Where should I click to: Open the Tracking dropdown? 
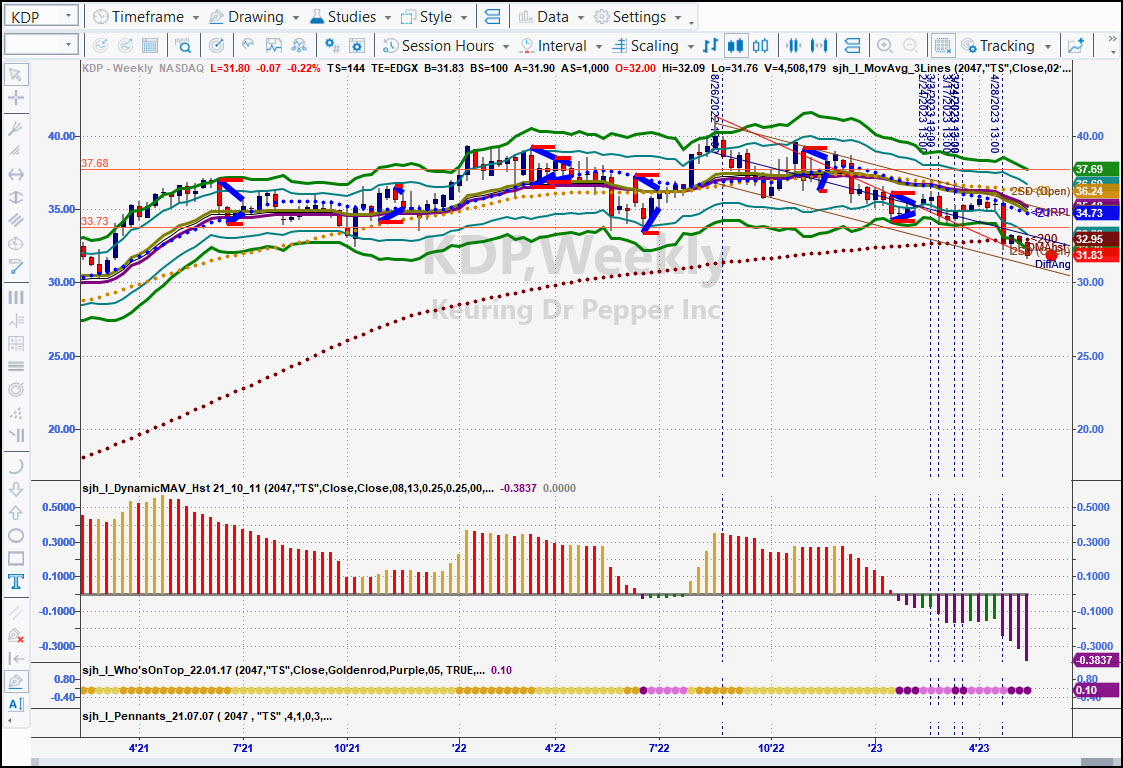tap(1006, 46)
